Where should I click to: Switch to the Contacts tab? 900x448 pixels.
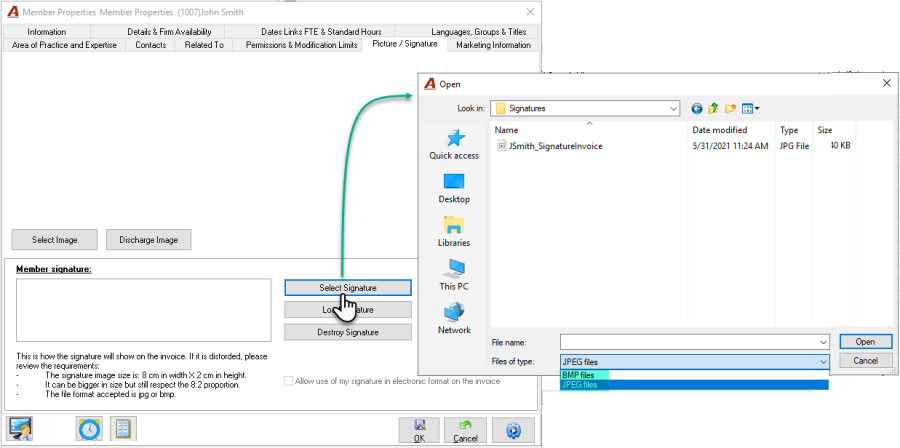point(150,45)
